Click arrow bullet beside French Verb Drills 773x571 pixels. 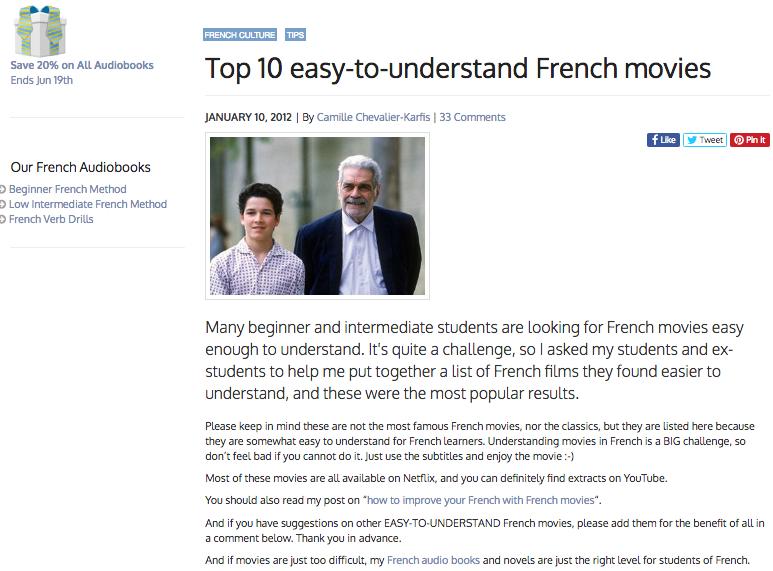click(x=2, y=219)
